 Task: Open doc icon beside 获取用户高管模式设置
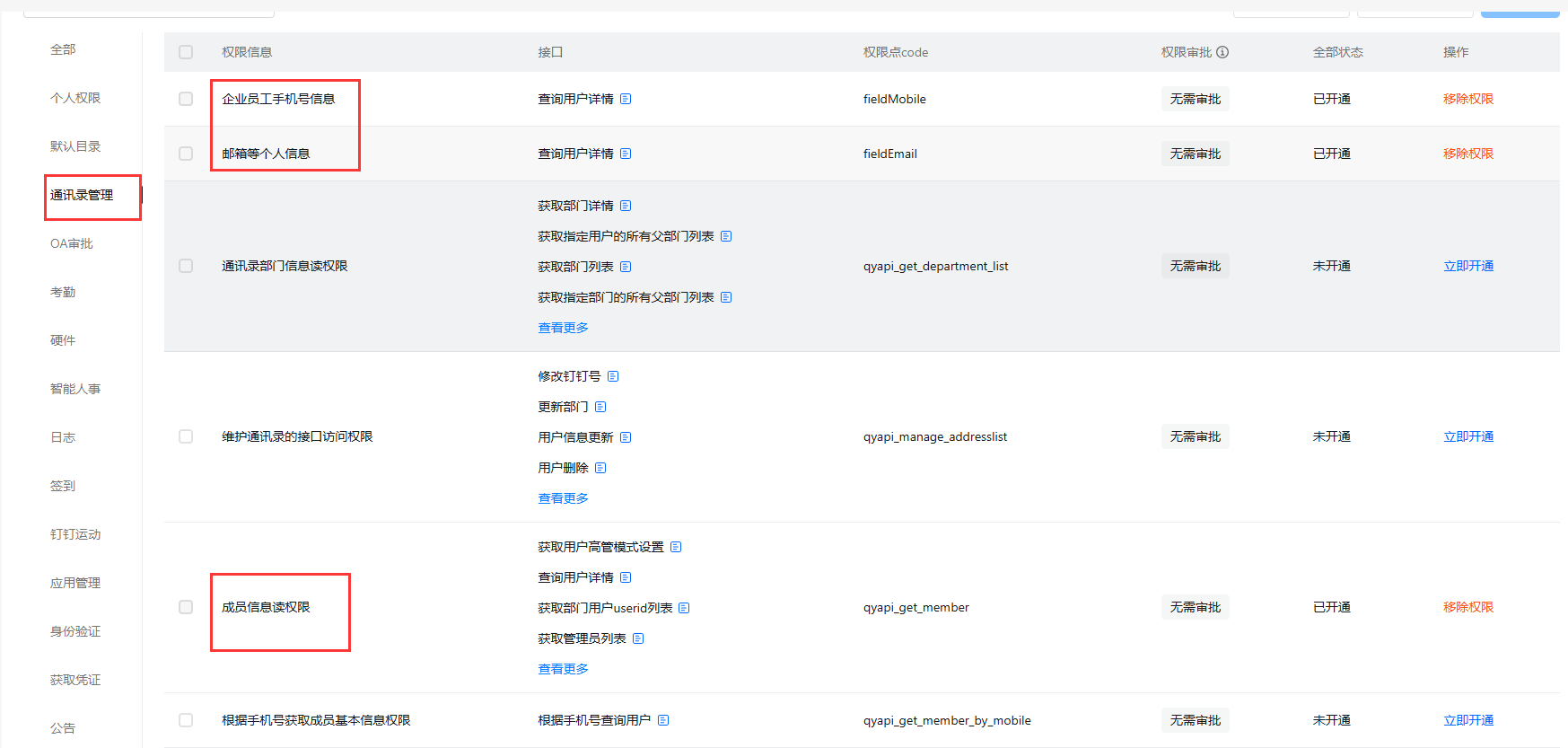click(676, 547)
